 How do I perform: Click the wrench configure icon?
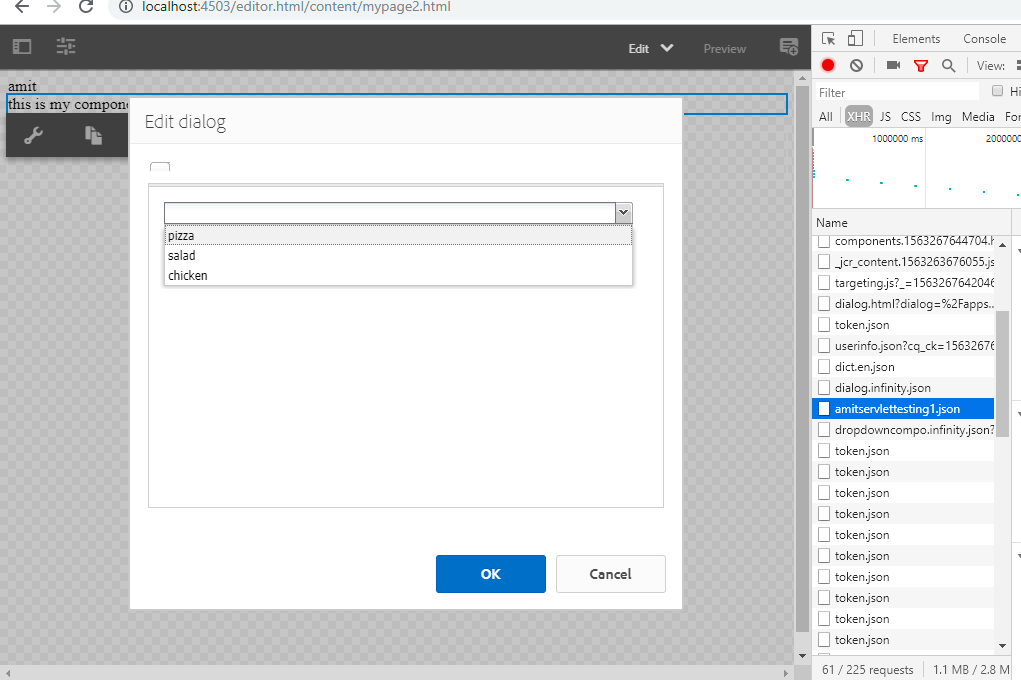click(33, 136)
